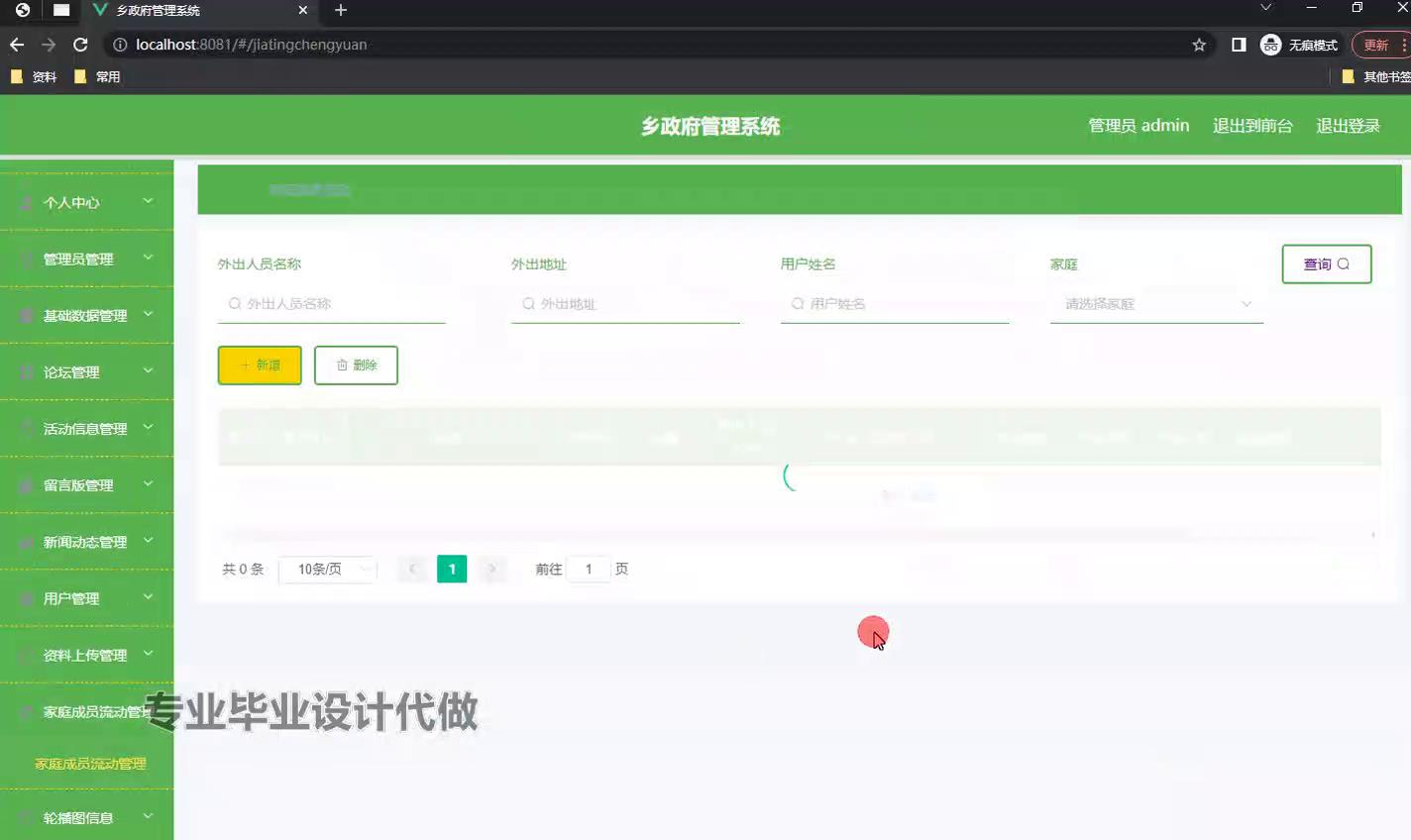Close the 乡政府管理系统 tab

click(303, 10)
